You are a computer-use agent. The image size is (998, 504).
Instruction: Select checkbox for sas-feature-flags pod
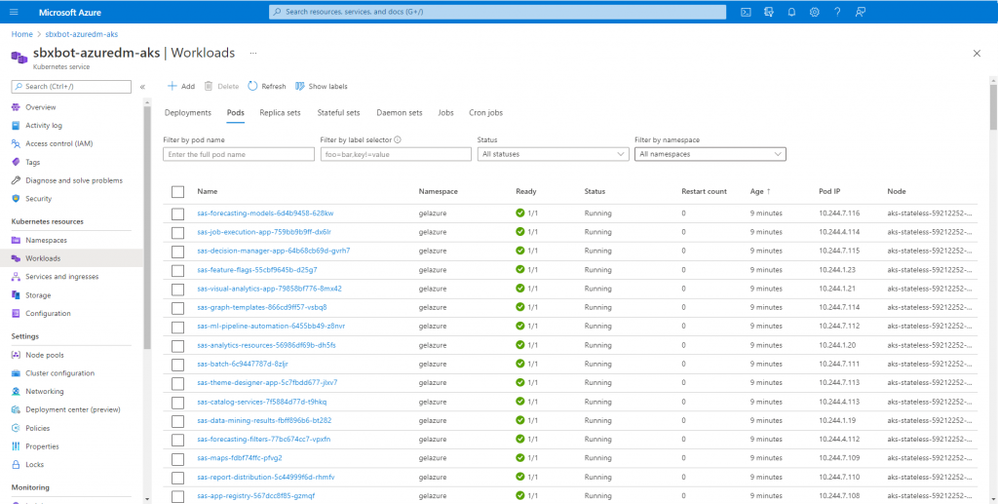tap(178, 270)
